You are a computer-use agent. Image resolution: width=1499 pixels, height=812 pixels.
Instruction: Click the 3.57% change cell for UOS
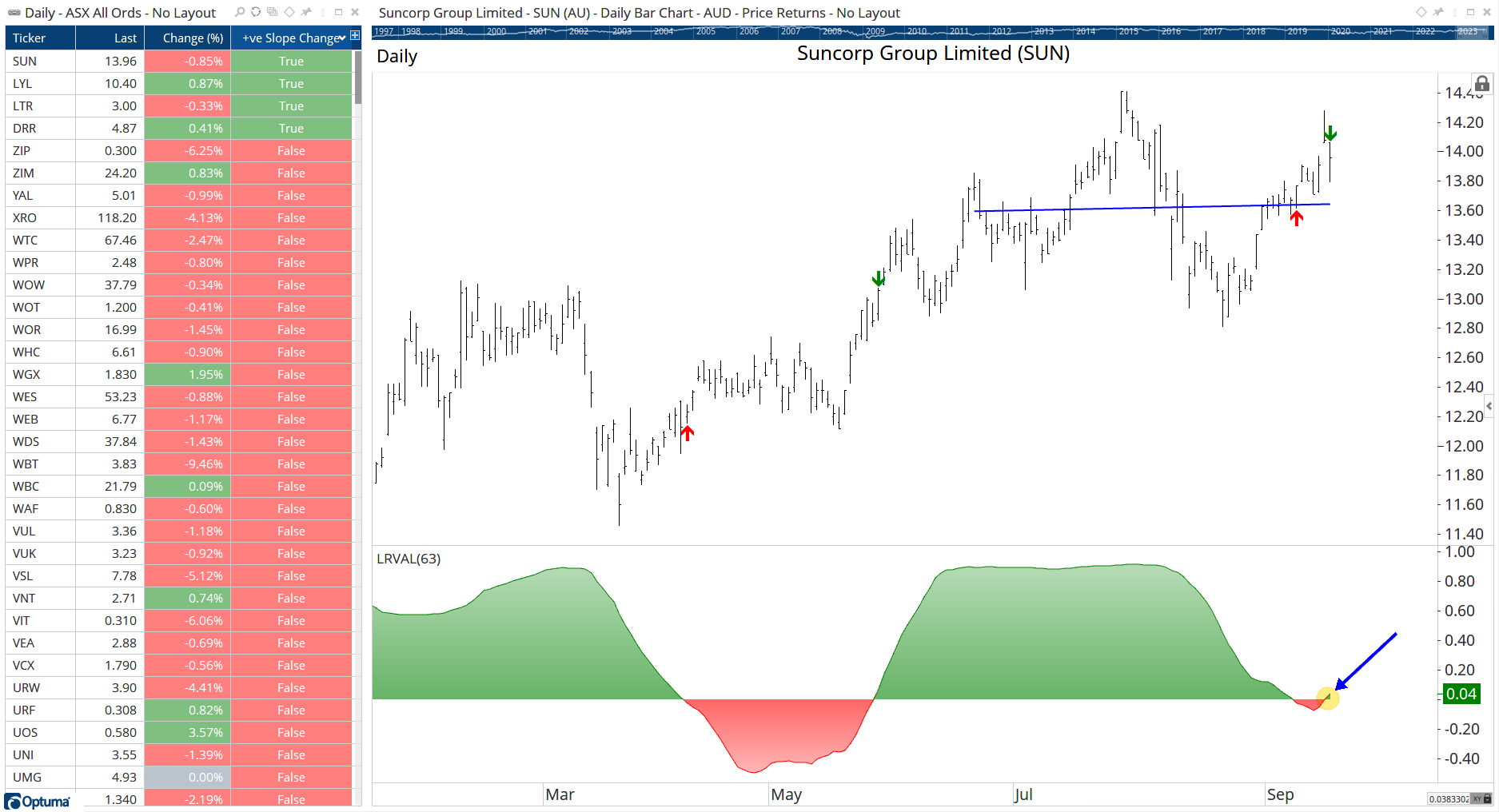(x=188, y=732)
